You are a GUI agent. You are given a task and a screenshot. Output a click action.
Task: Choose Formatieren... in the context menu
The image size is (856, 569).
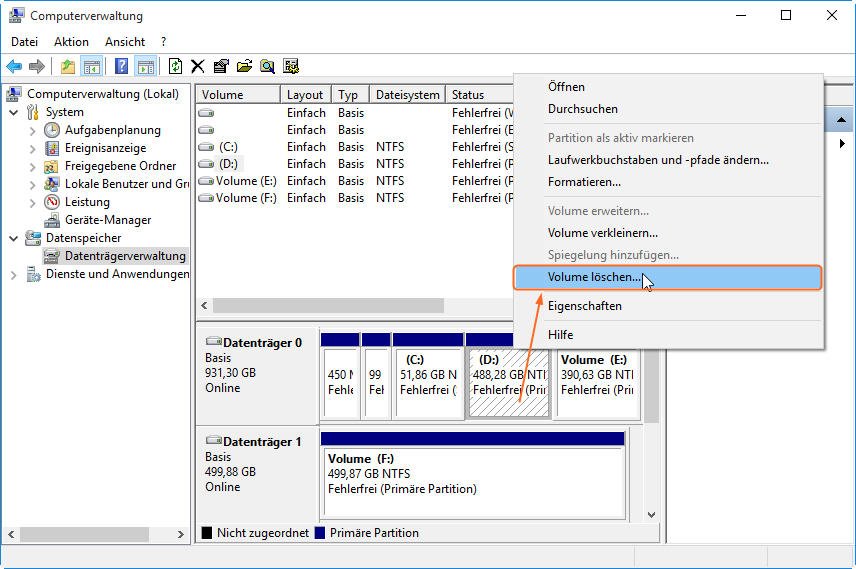668,182
